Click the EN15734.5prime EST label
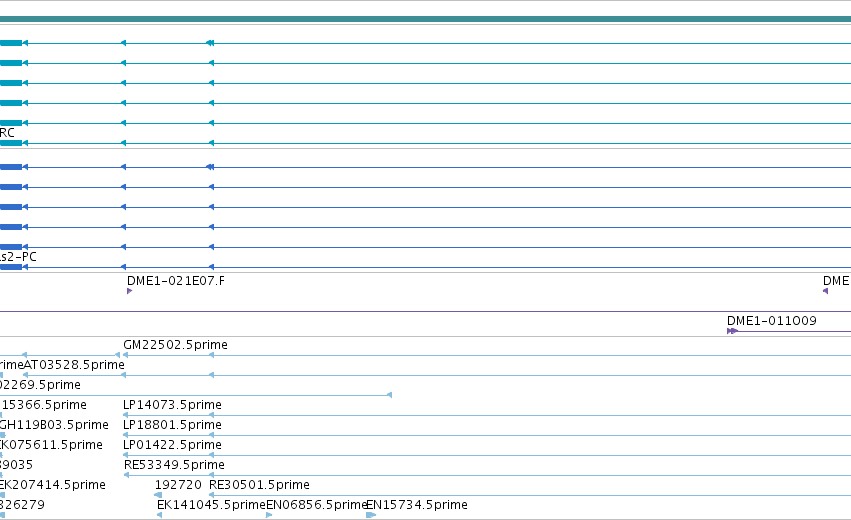Image resolution: width=851 pixels, height=520 pixels. [417, 505]
